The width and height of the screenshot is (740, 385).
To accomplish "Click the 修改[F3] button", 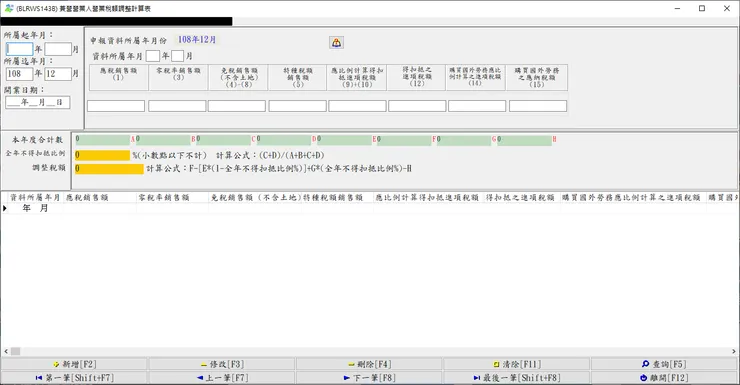I will (x=222, y=364).
